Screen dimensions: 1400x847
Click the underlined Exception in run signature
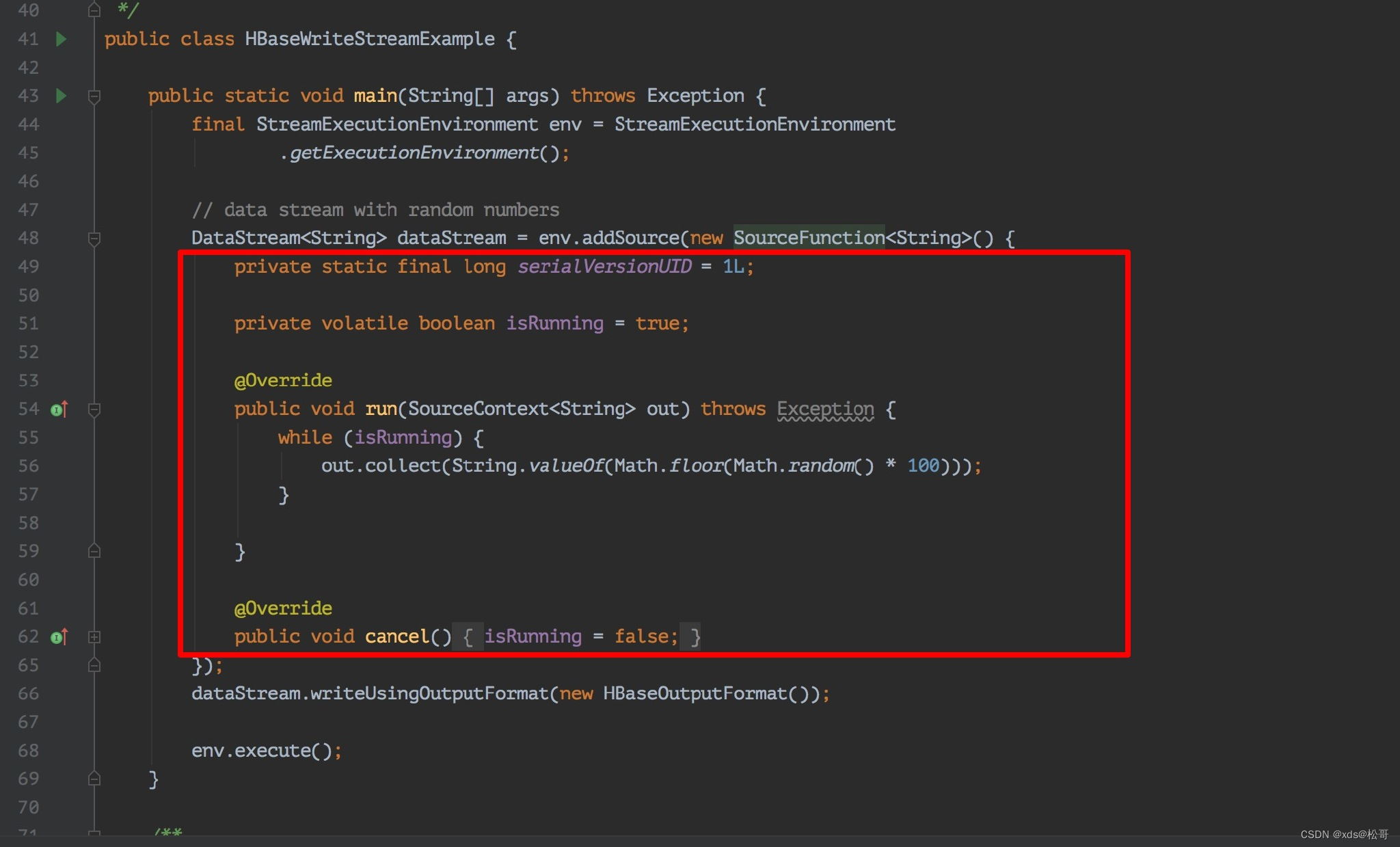(825, 409)
